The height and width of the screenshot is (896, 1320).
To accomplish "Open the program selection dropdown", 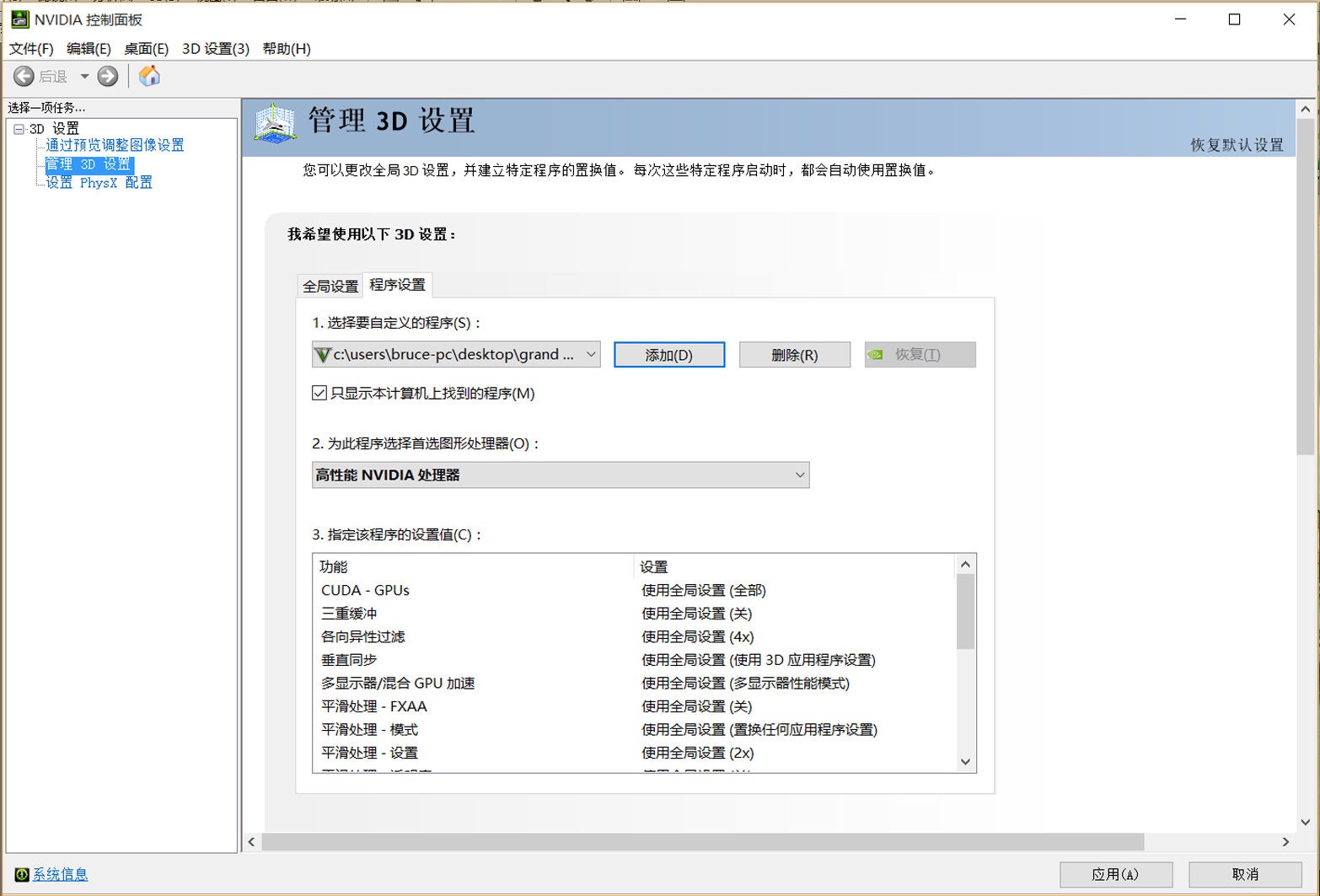I will point(456,355).
